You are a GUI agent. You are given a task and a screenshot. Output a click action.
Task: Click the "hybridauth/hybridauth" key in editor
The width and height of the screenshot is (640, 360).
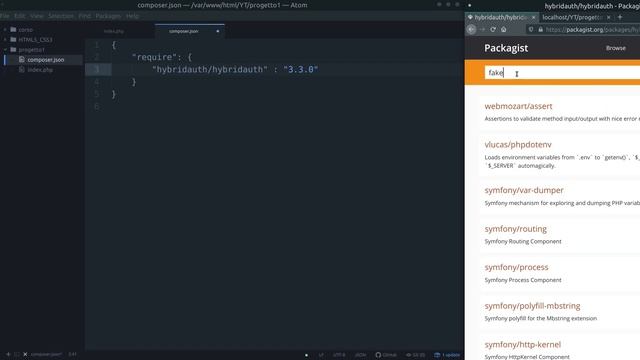[210, 69]
